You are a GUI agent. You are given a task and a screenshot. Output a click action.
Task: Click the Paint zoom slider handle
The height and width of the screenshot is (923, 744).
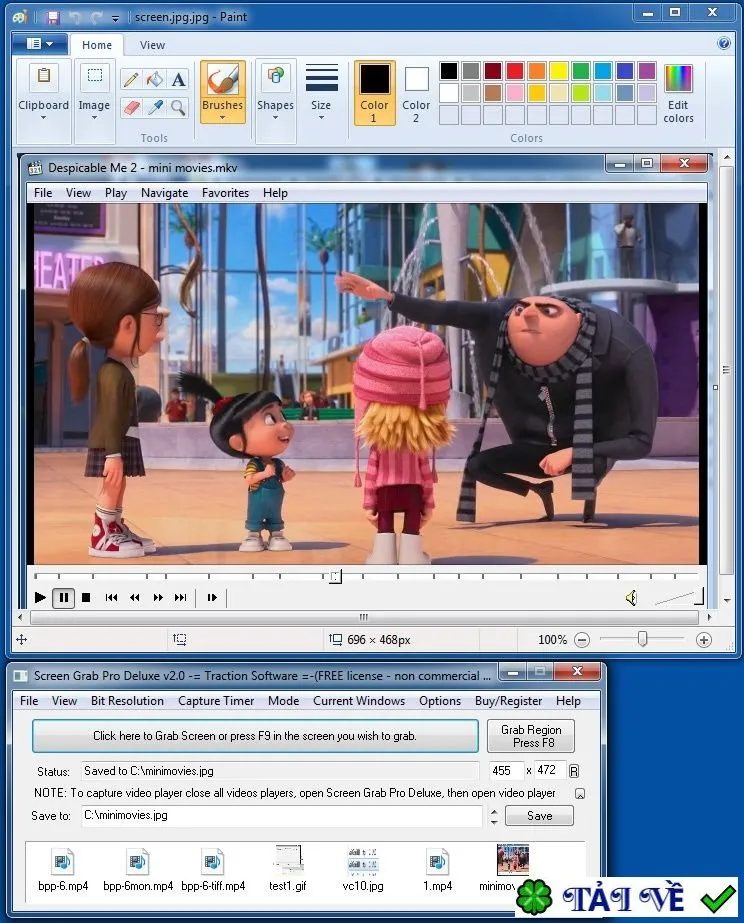(643, 639)
